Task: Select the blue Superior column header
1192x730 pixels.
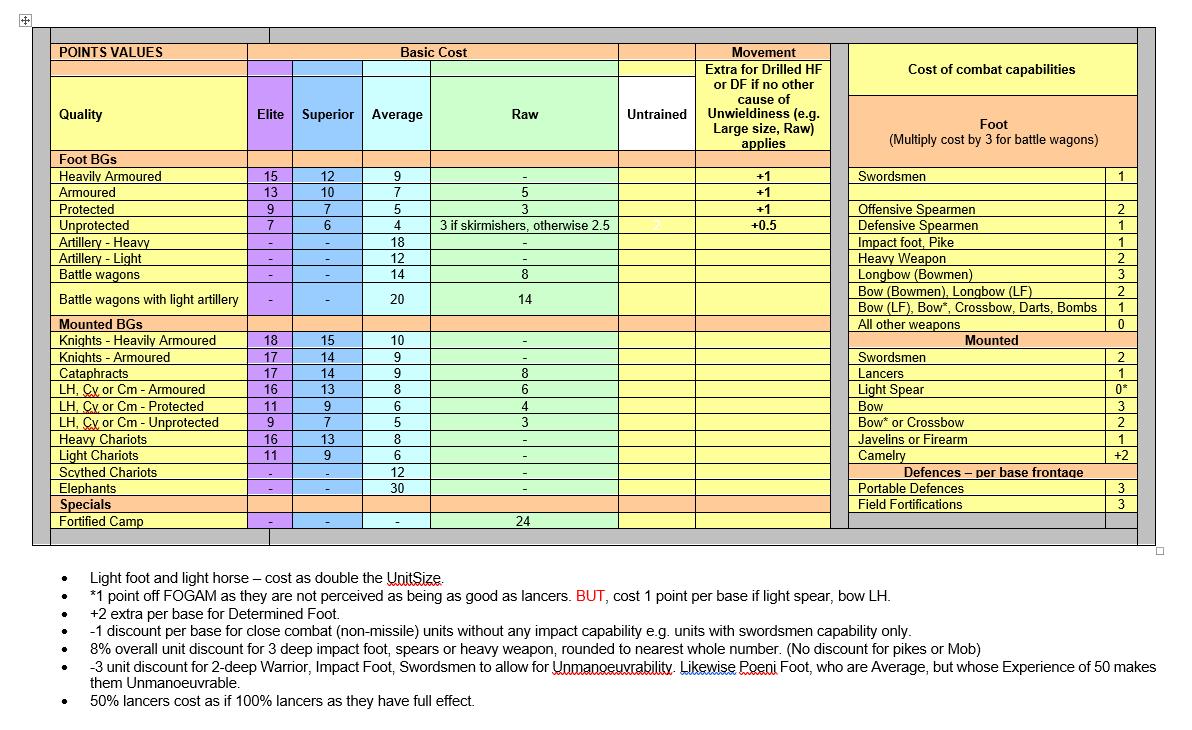Action: point(328,114)
